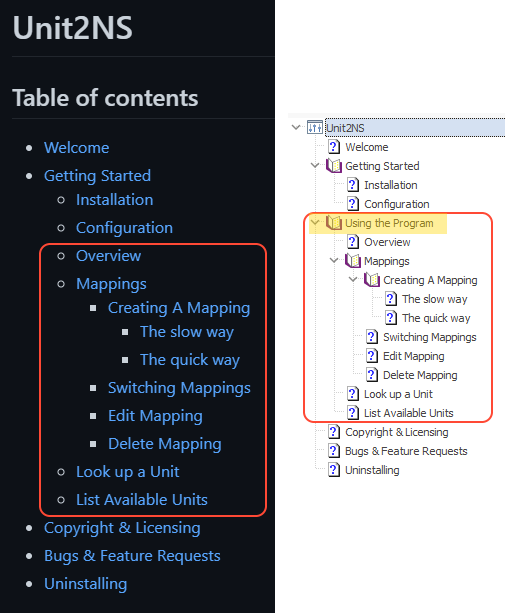This screenshot has width=505, height=613.
Task: Click the List Available Units topic icon
Action: click(353, 413)
